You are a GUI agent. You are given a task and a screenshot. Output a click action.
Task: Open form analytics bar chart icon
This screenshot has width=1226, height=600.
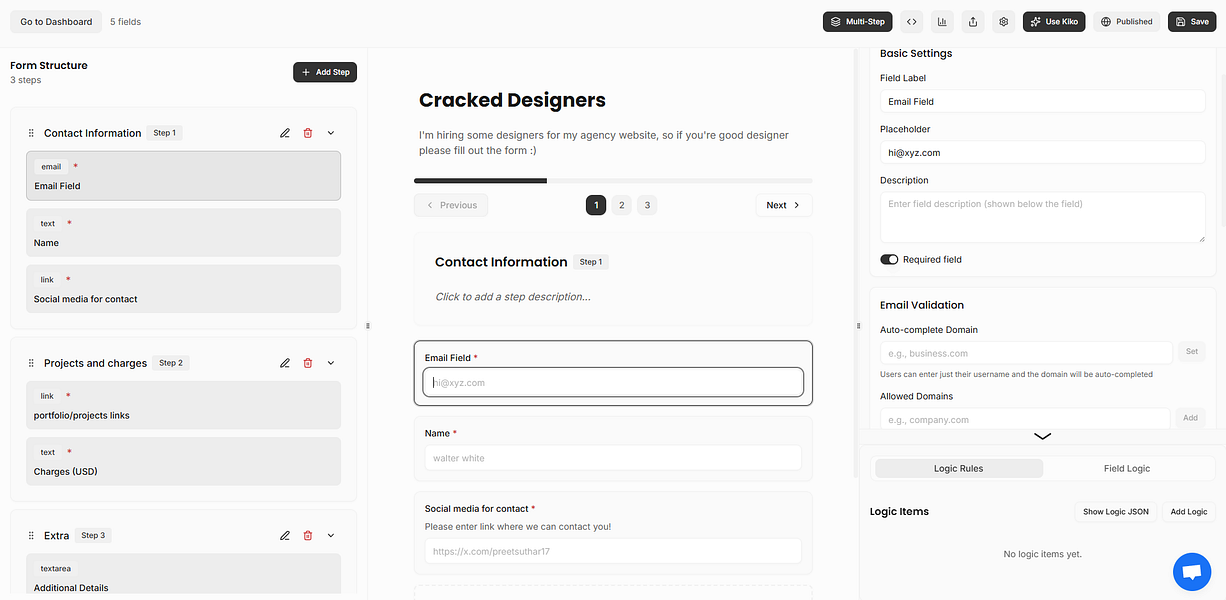pyautogui.click(x=942, y=21)
